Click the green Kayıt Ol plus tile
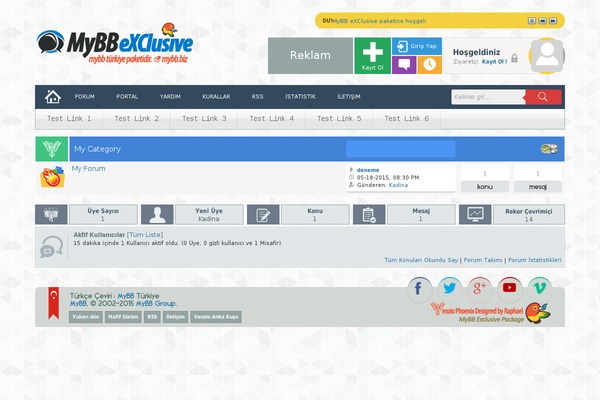 [x=373, y=56]
